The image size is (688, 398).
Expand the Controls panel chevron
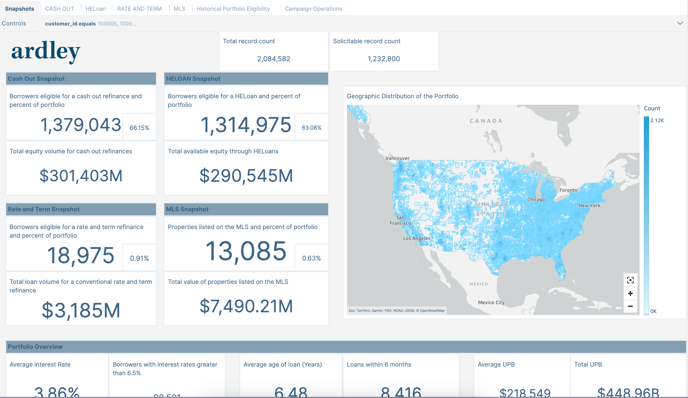[x=680, y=24]
